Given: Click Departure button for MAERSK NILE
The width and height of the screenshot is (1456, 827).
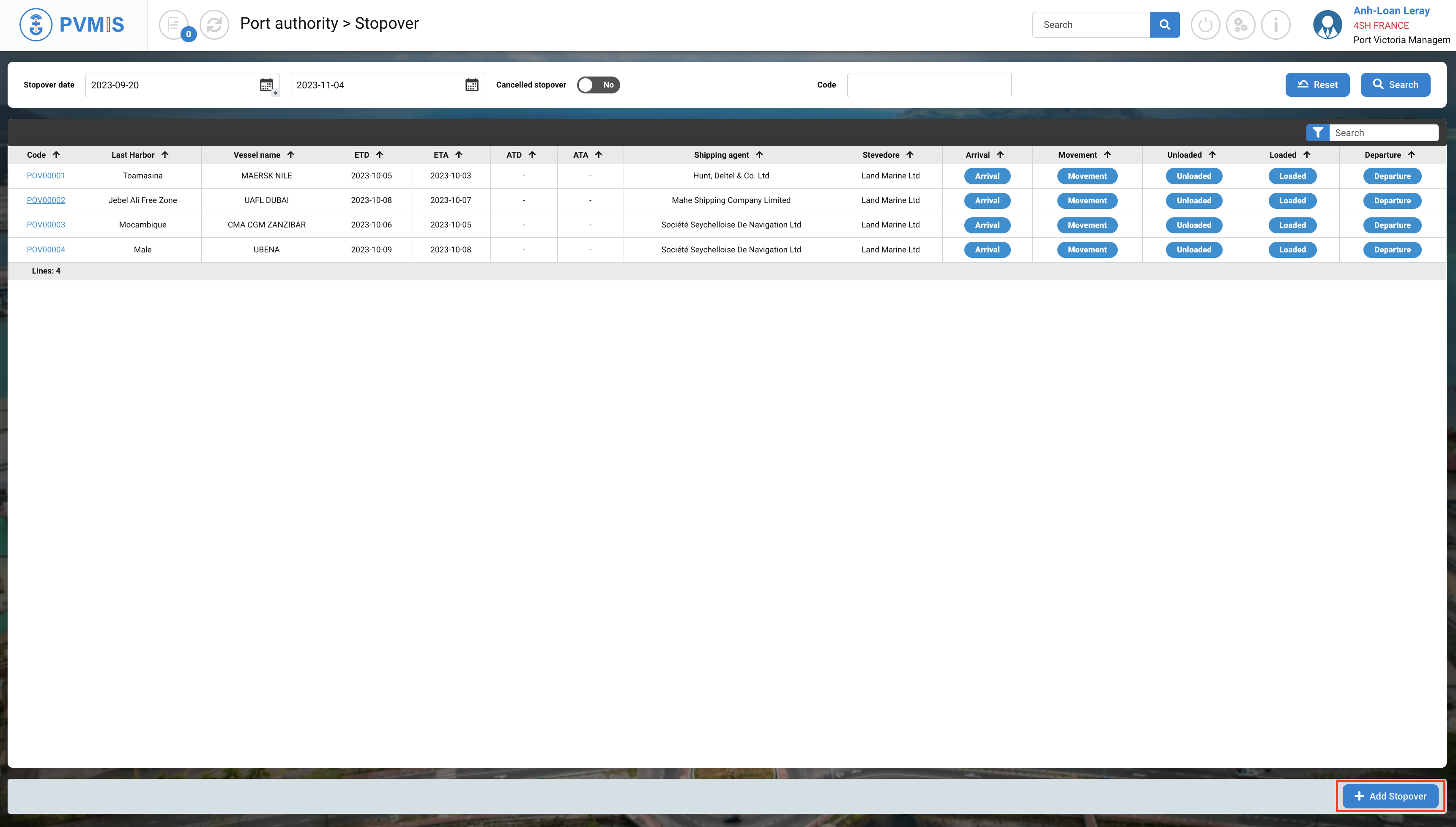Looking at the screenshot, I should pyautogui.click(x=1392, y=176).
